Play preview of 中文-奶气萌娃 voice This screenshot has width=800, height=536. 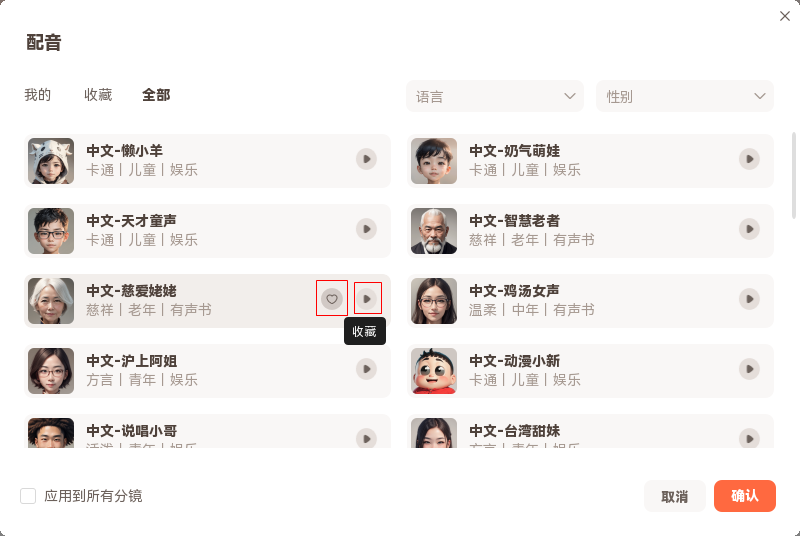[x=749, y=159]
